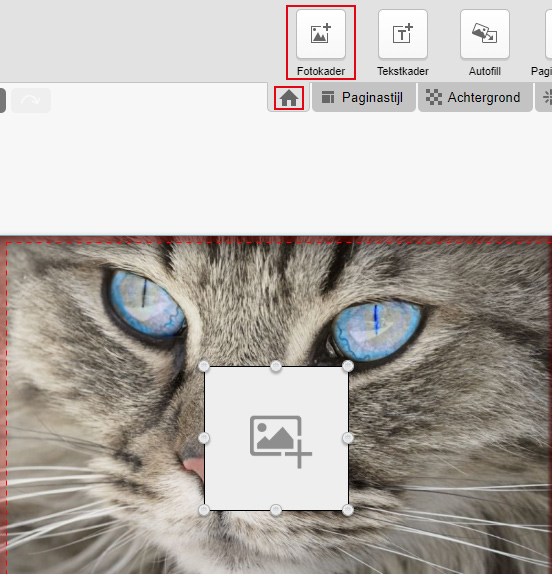Open the home tab icon
The width and height of the screenshot is (552, 574).
pos(289,98)
